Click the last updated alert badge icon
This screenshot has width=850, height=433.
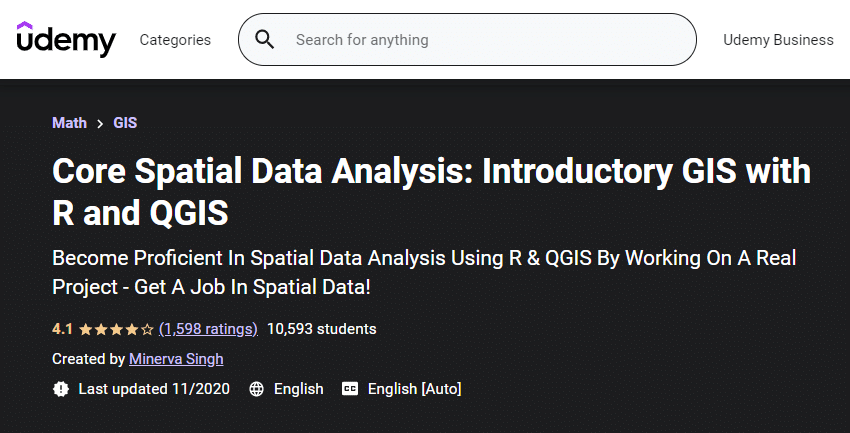coord(61,389)
